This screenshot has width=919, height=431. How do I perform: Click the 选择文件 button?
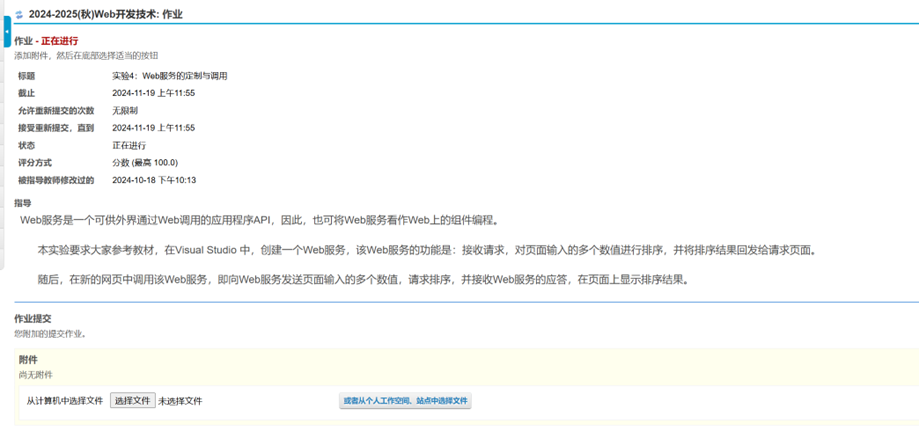[132, 401]
